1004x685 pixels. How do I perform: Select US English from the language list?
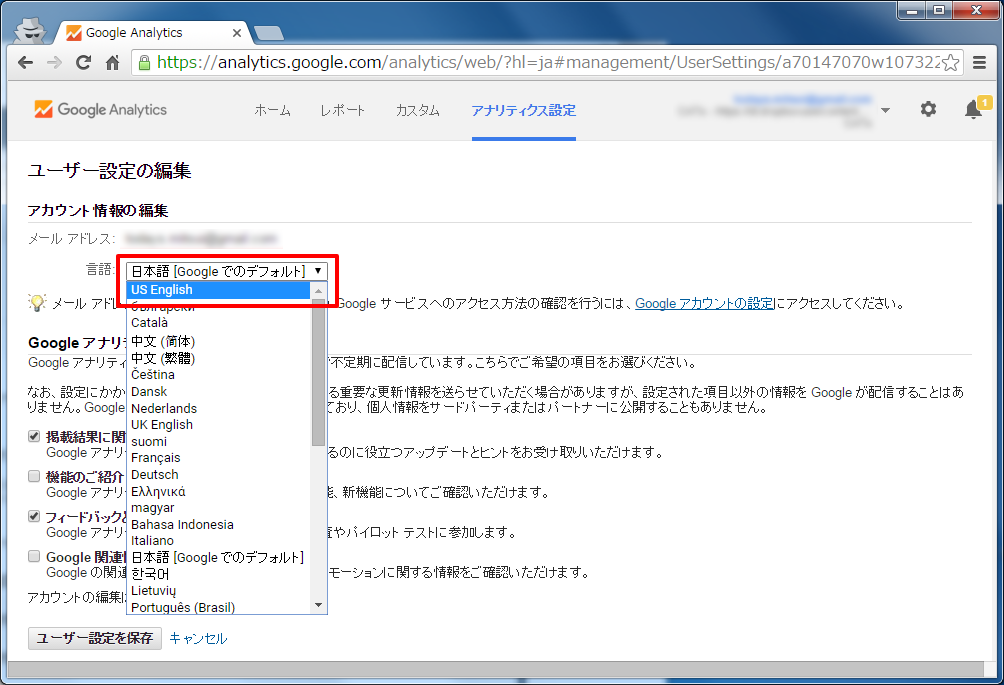pyautogui.click(x=218, y=290)
